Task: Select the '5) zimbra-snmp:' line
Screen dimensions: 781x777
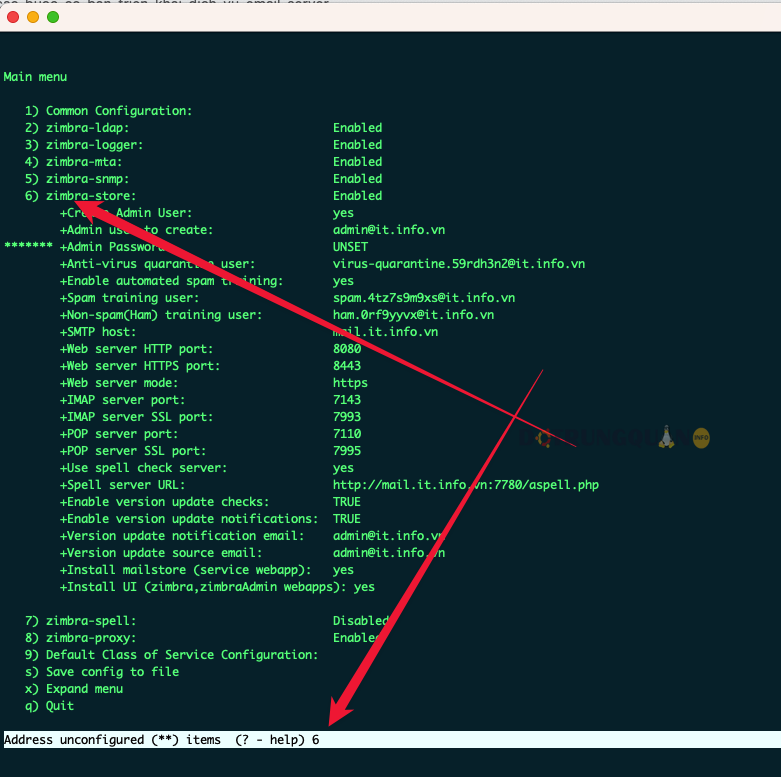Action: click(x=77, y=178)
